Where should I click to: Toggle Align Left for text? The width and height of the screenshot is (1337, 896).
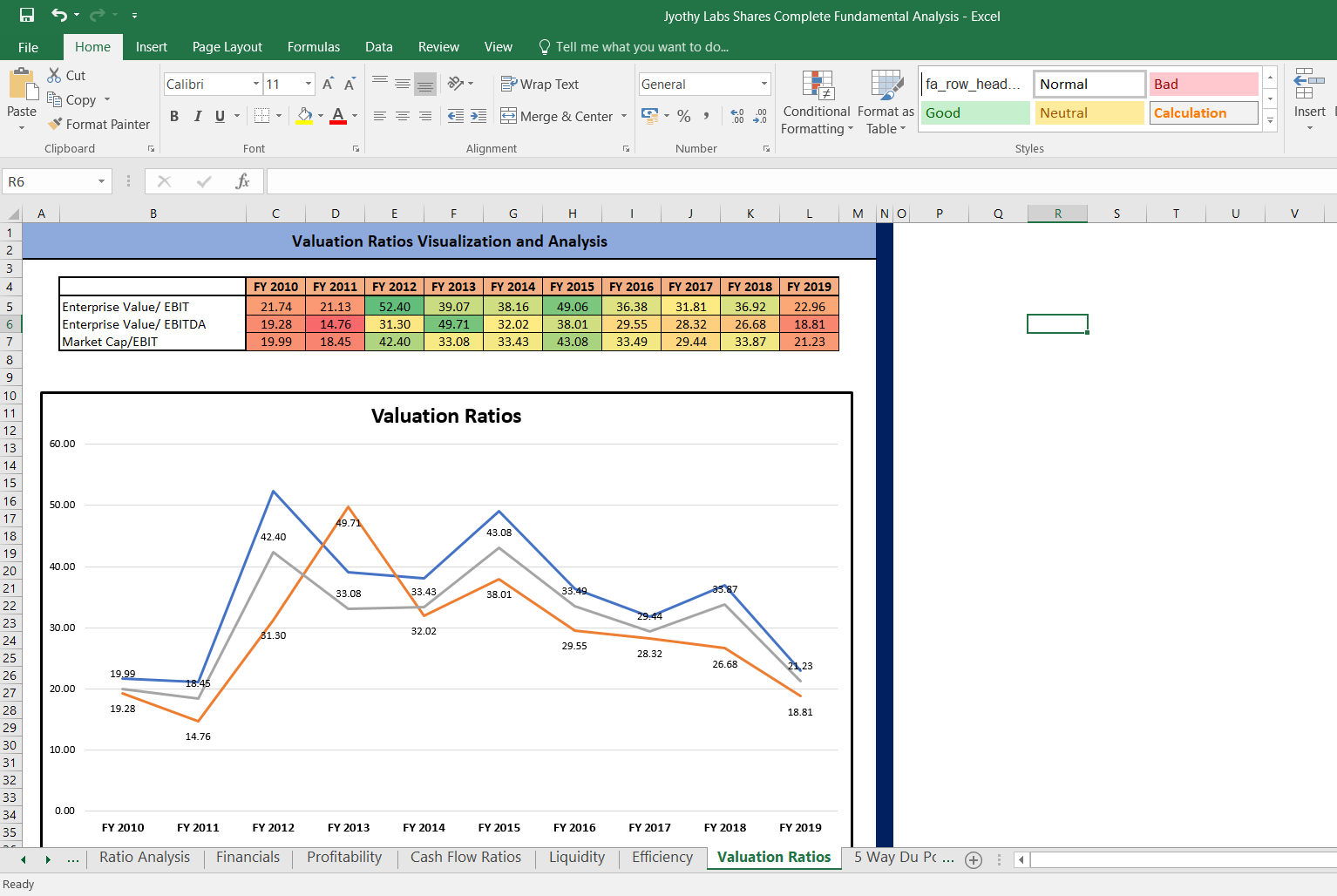380,116
